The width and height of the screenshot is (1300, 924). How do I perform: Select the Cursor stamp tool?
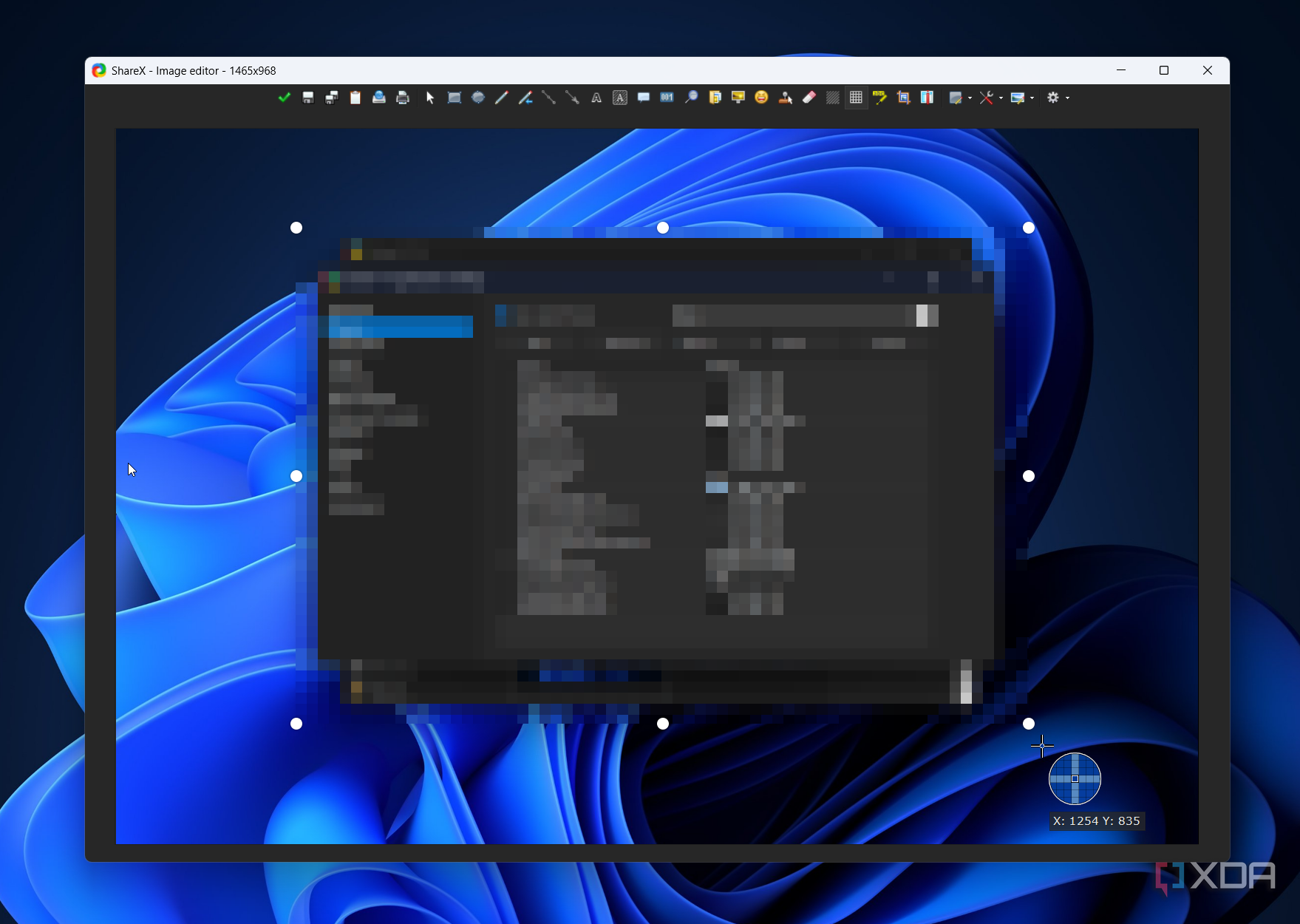786,98
